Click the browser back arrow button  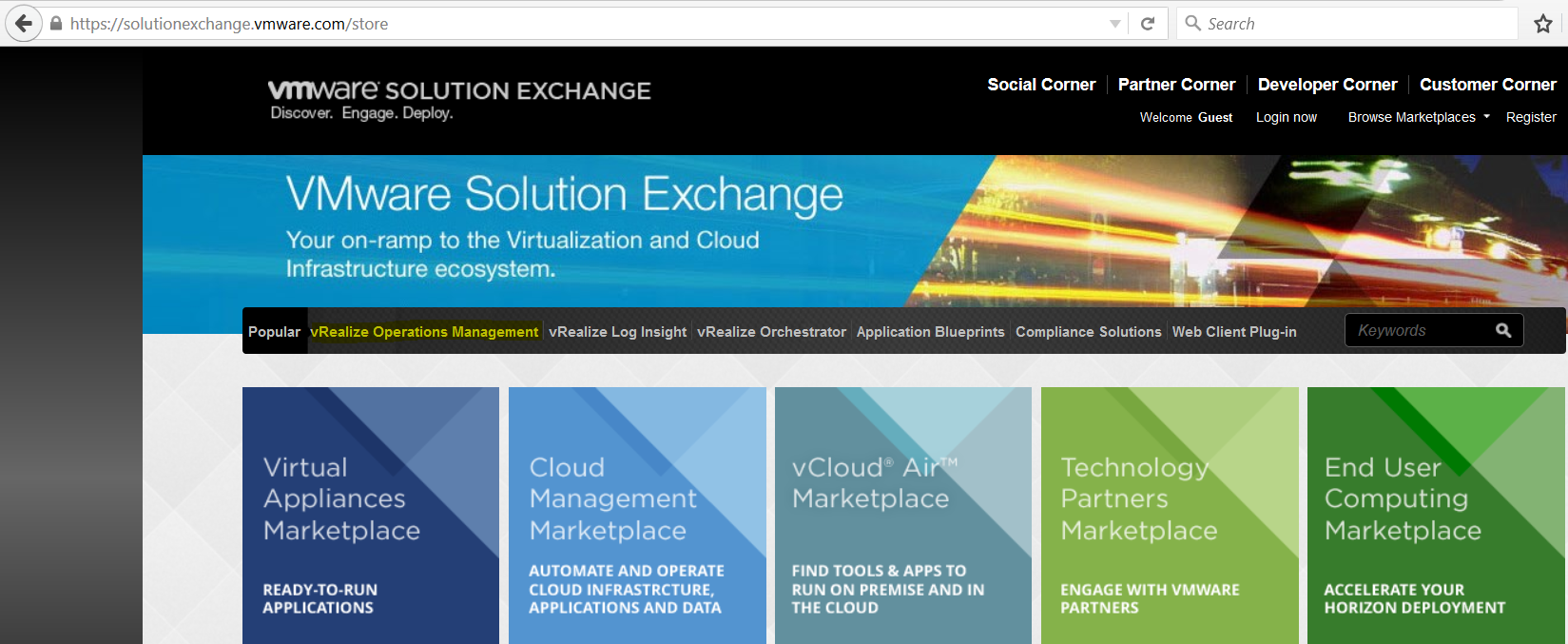23,24
